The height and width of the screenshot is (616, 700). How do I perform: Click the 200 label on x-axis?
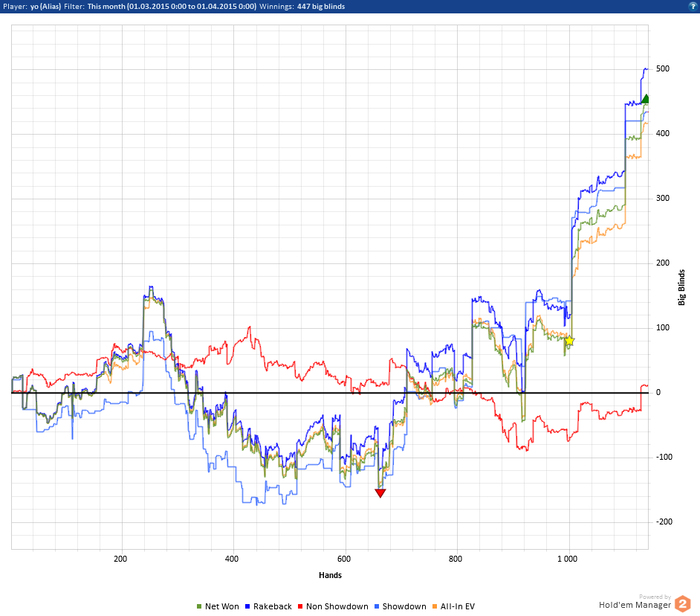[x=120, y=559]
